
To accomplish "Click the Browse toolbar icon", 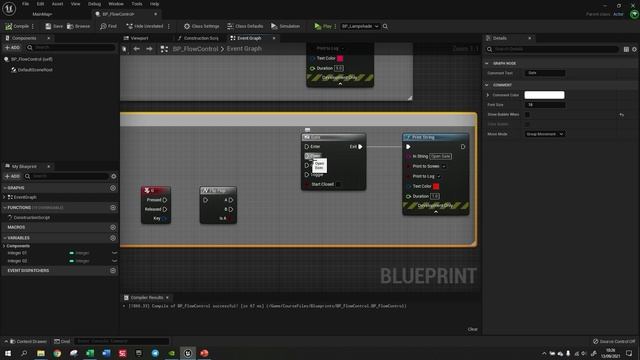I will click(70, 26).
